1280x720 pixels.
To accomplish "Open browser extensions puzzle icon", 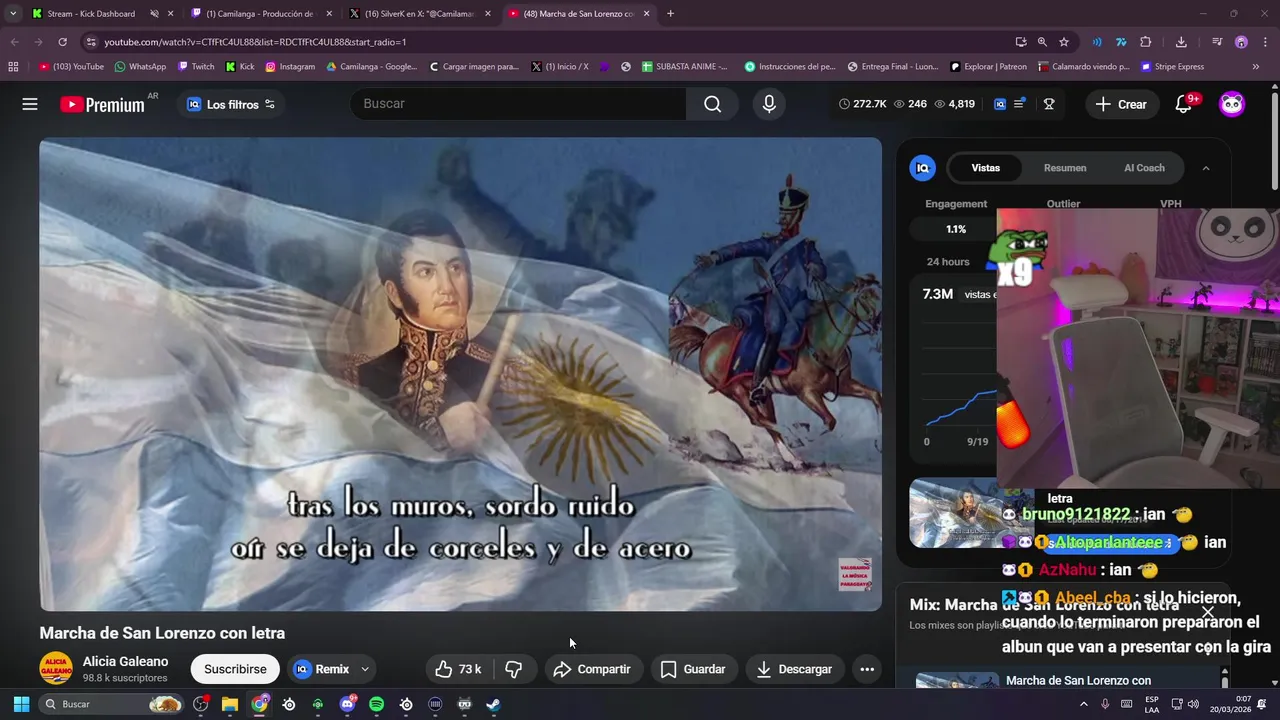I will pos(1146,42).
